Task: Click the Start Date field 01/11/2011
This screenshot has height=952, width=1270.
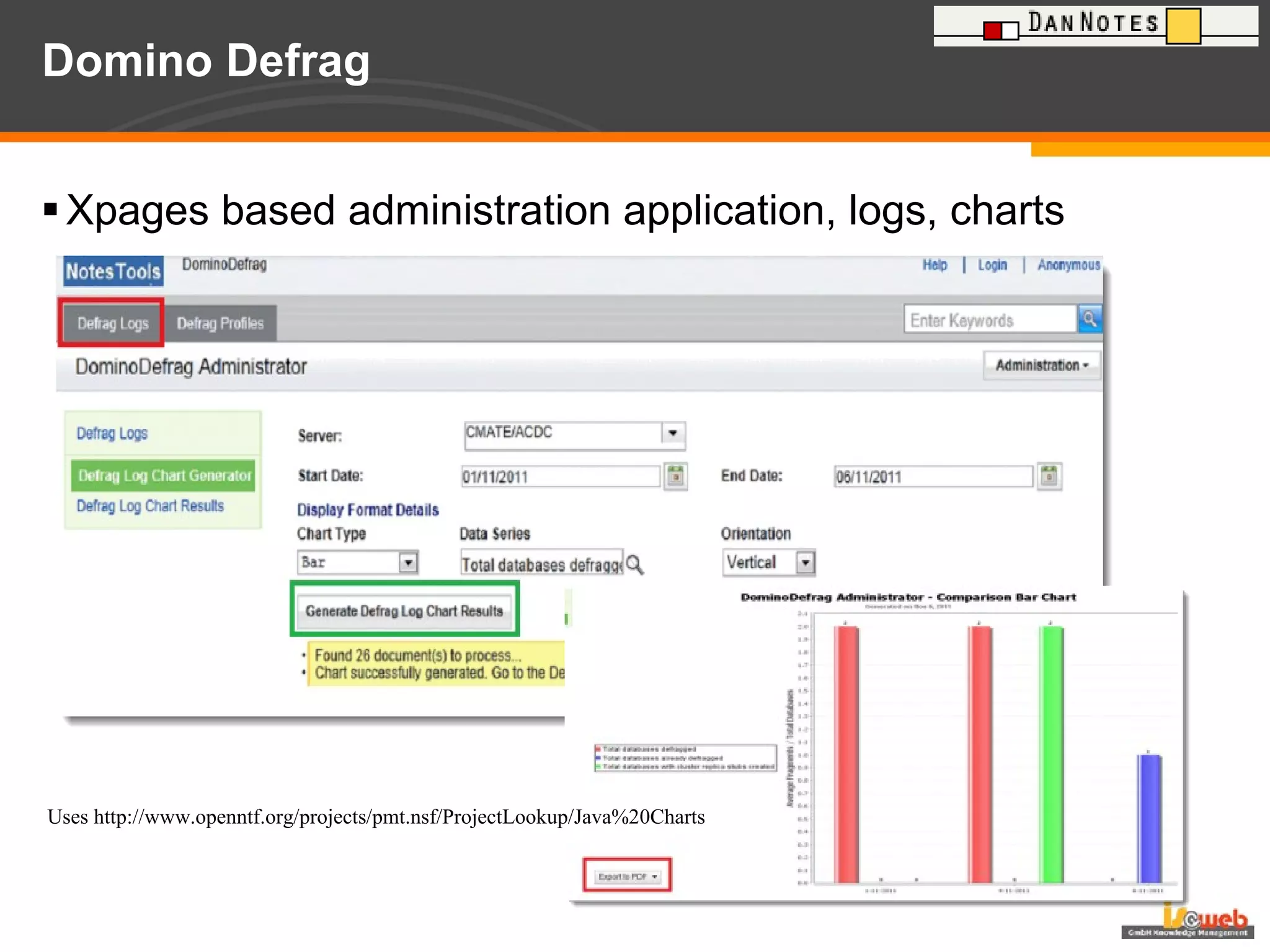Action: pos(561,477)
